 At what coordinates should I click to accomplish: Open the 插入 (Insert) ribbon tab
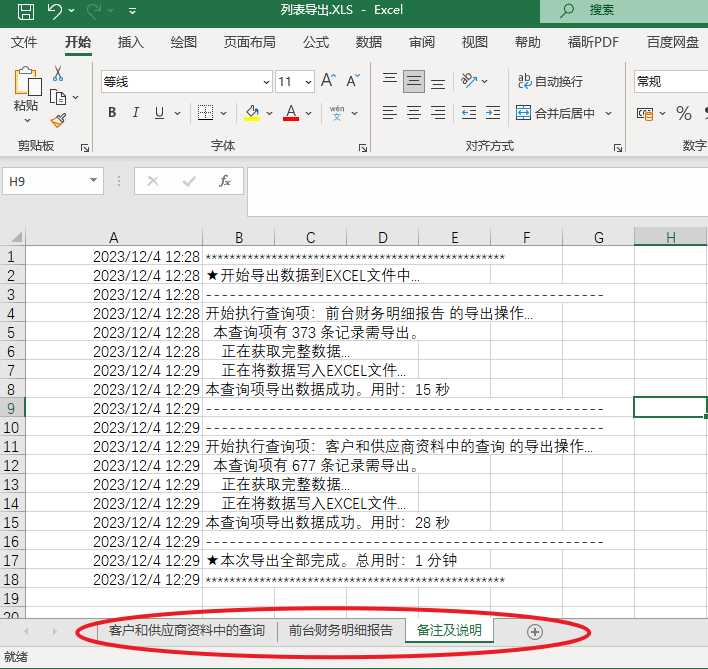pyautogui.click(x=130, y=42)
